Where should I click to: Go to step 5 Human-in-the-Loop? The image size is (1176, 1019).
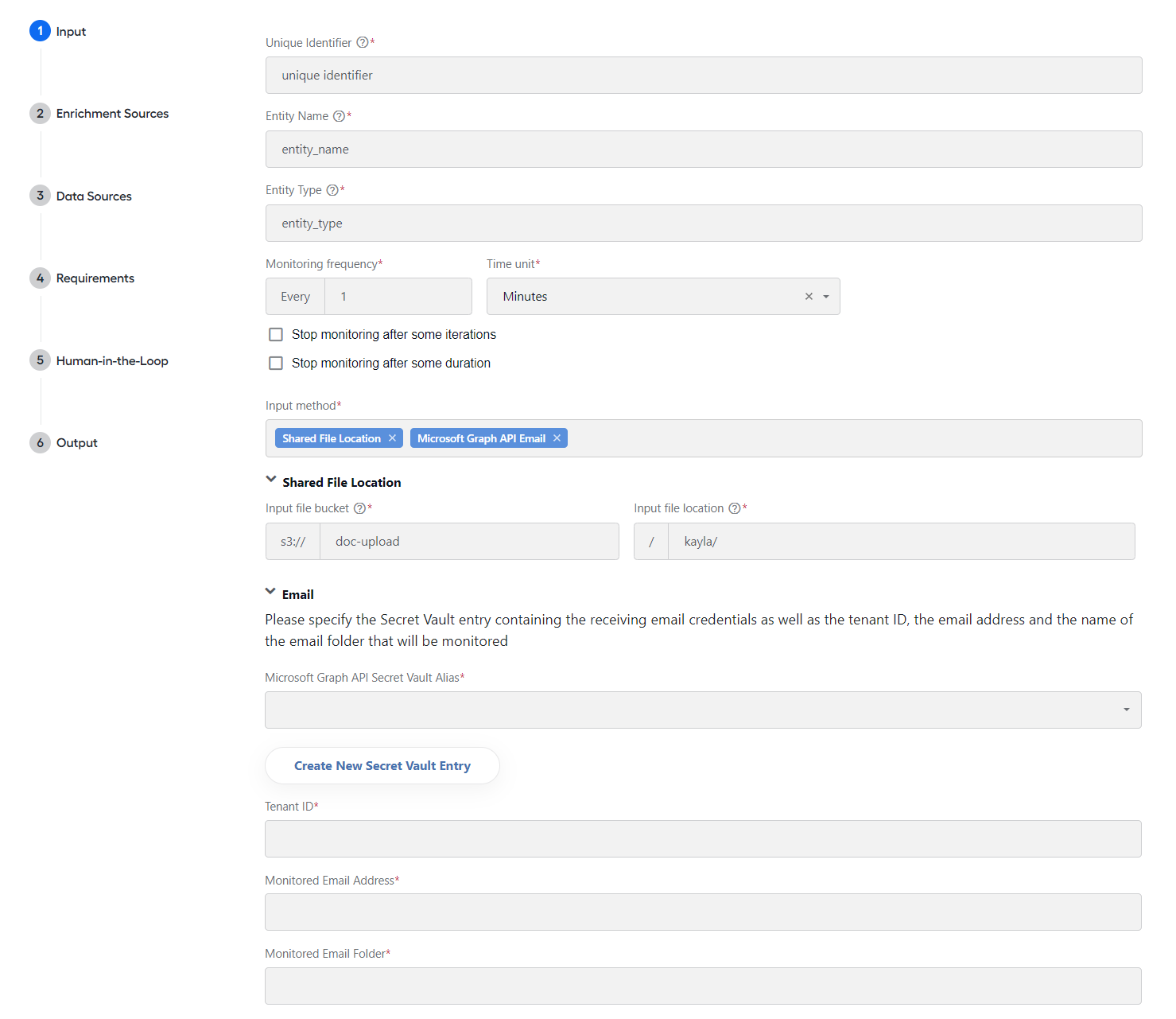(x=99, y=360)
